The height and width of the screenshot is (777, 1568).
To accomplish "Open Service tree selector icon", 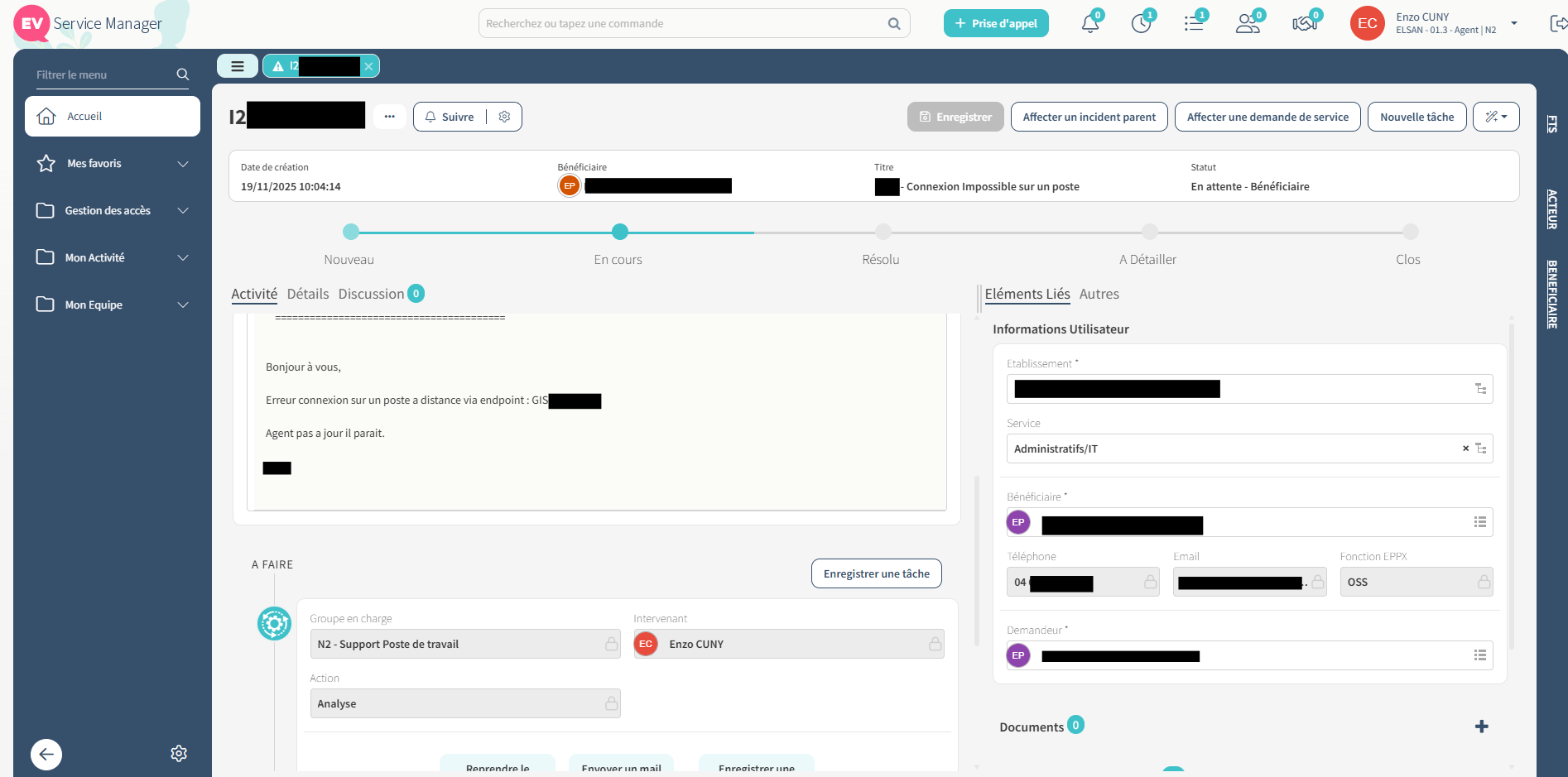I will click(1481, 448).
